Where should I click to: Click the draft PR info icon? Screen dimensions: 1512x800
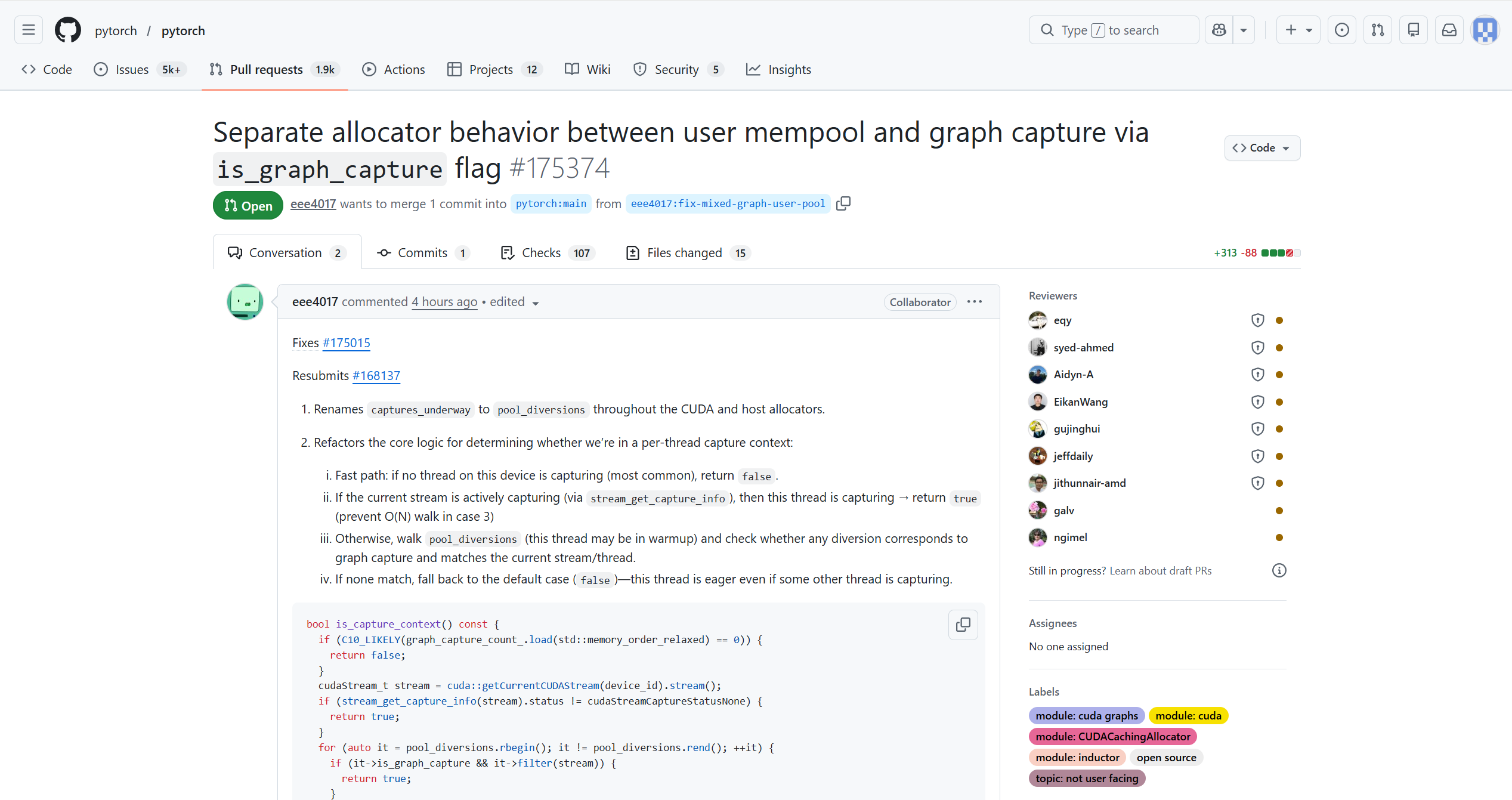[1279, 570]
